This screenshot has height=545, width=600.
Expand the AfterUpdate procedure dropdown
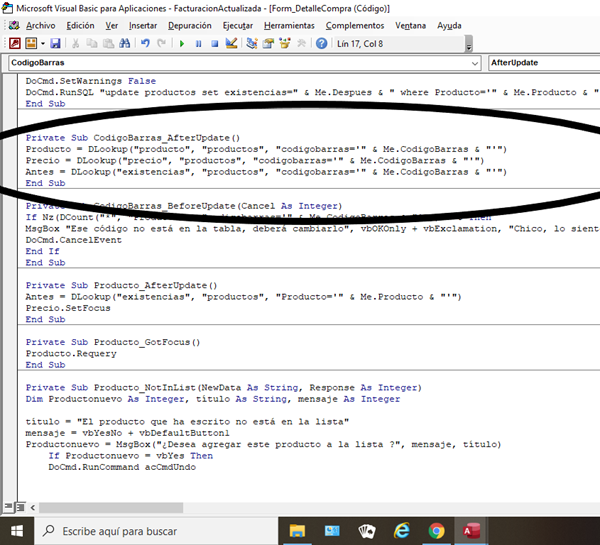(x=592, y=63)
